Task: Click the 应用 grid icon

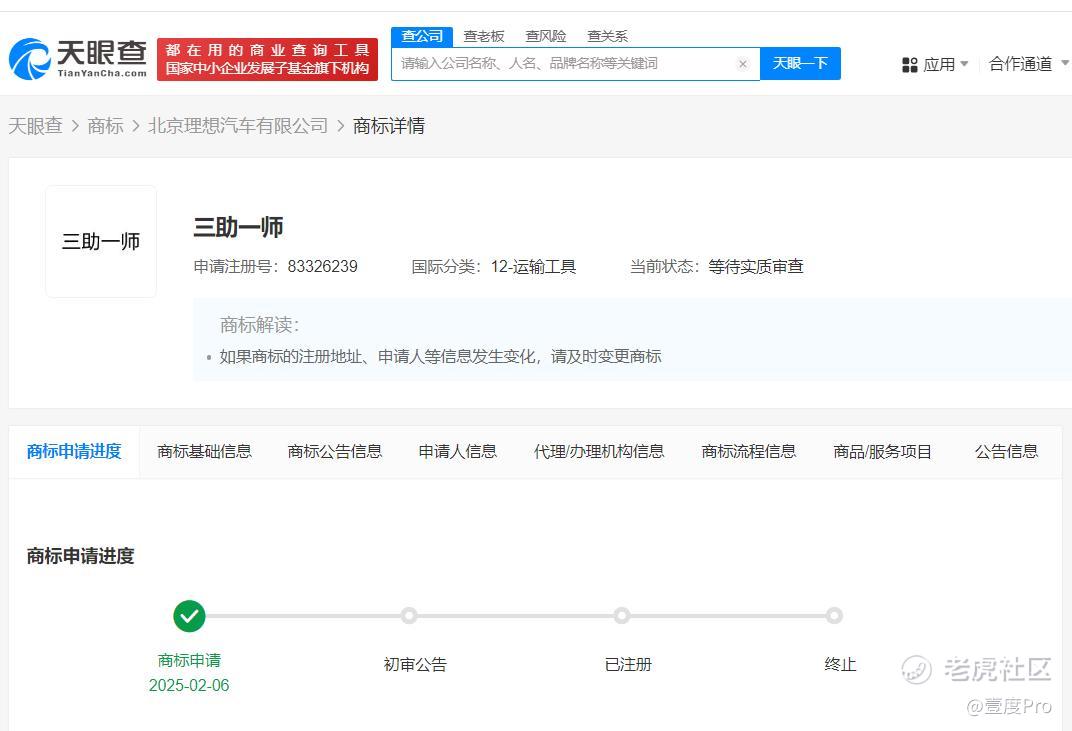Action: [x=909, y=65]
